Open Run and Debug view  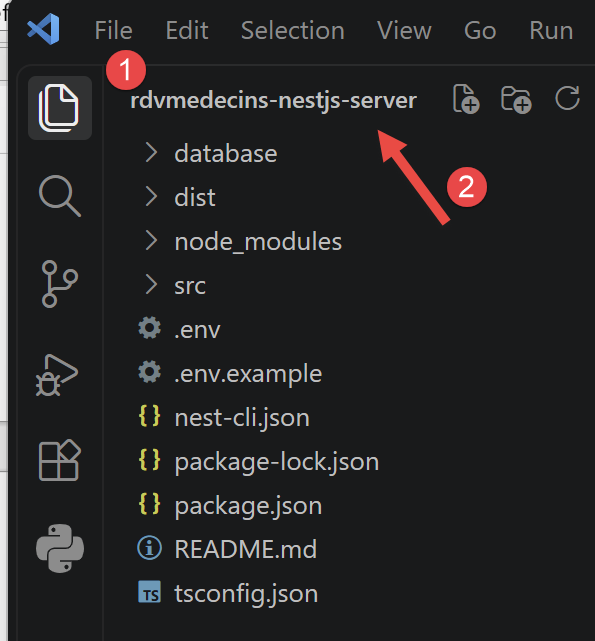[x=57, y=375]
